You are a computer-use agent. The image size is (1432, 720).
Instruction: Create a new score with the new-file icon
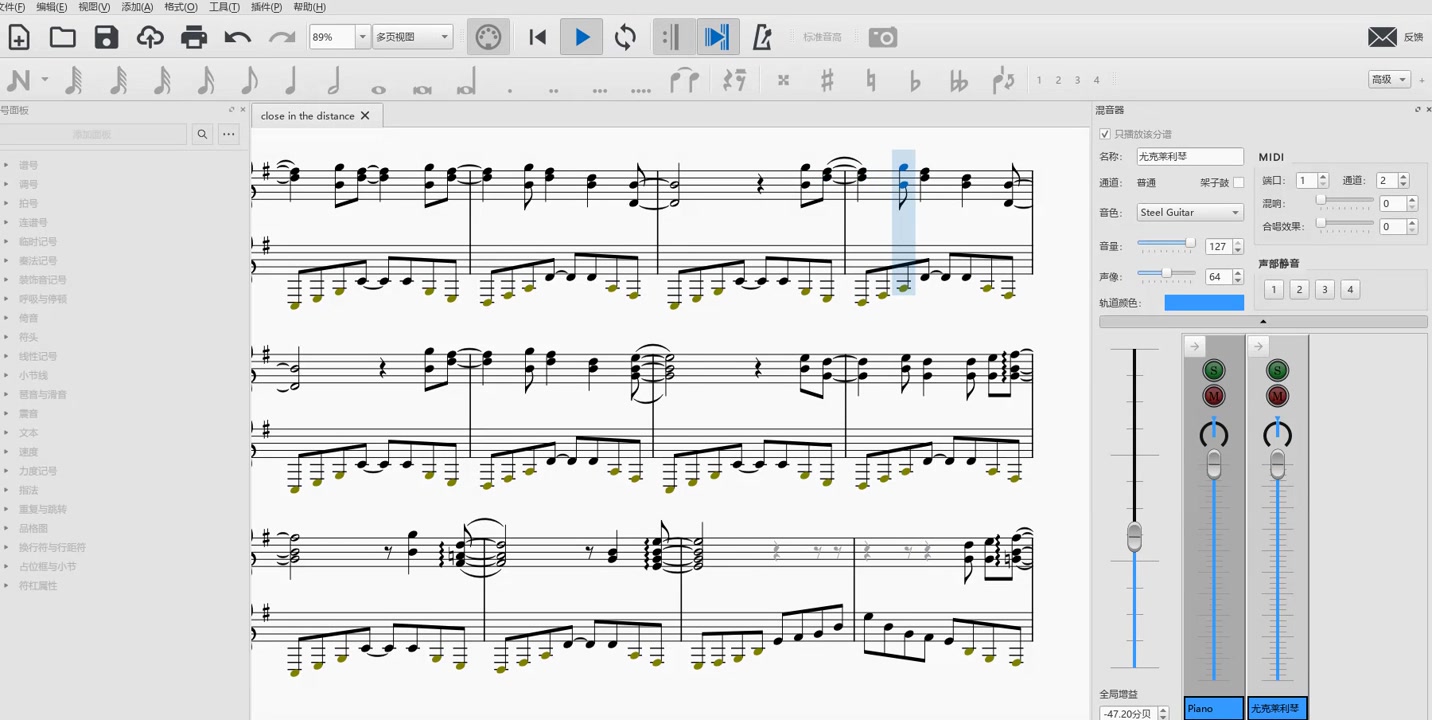point(19,38)
